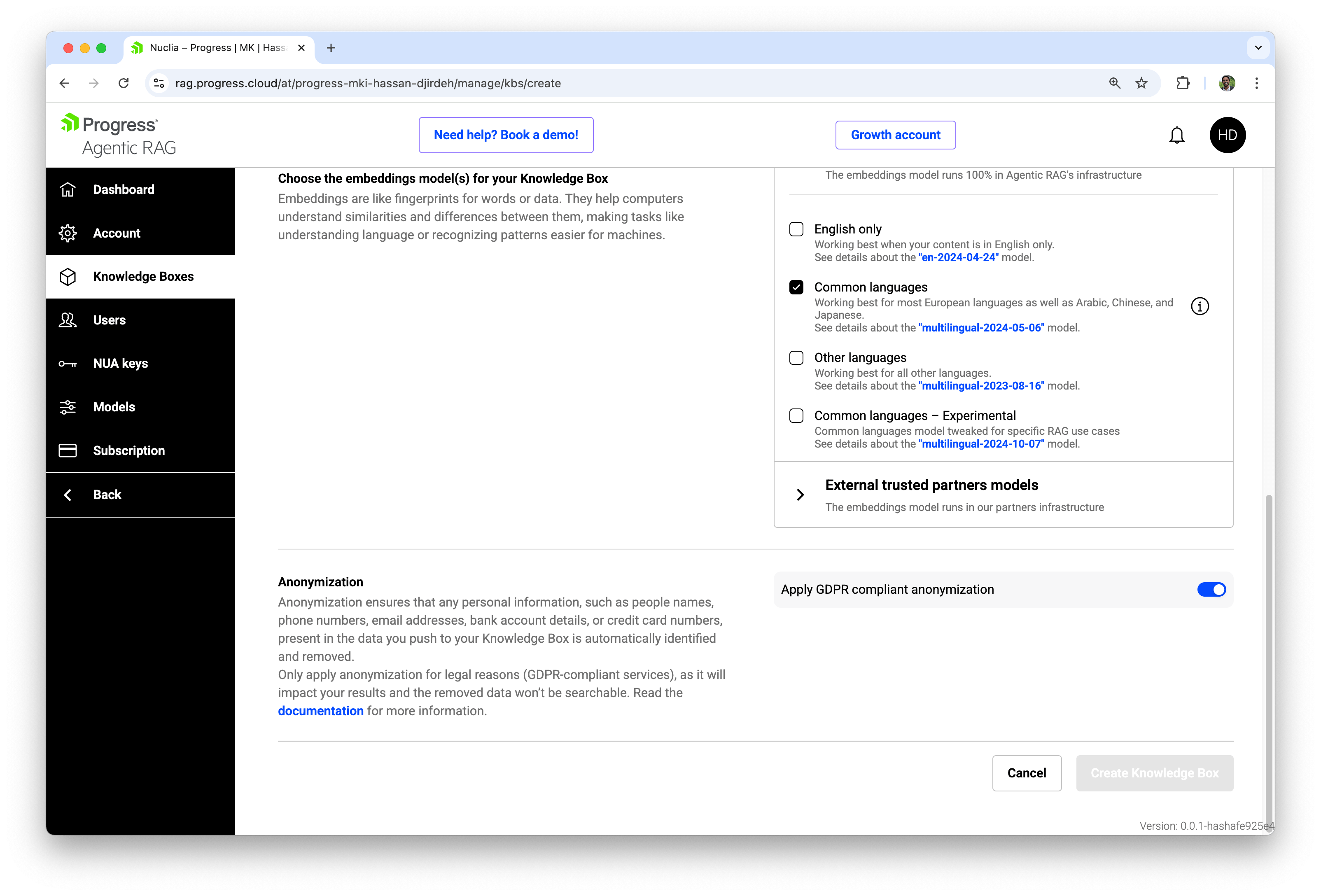
Task: Open notifications with the bell icon
Action: click(x=1176, y=135)
